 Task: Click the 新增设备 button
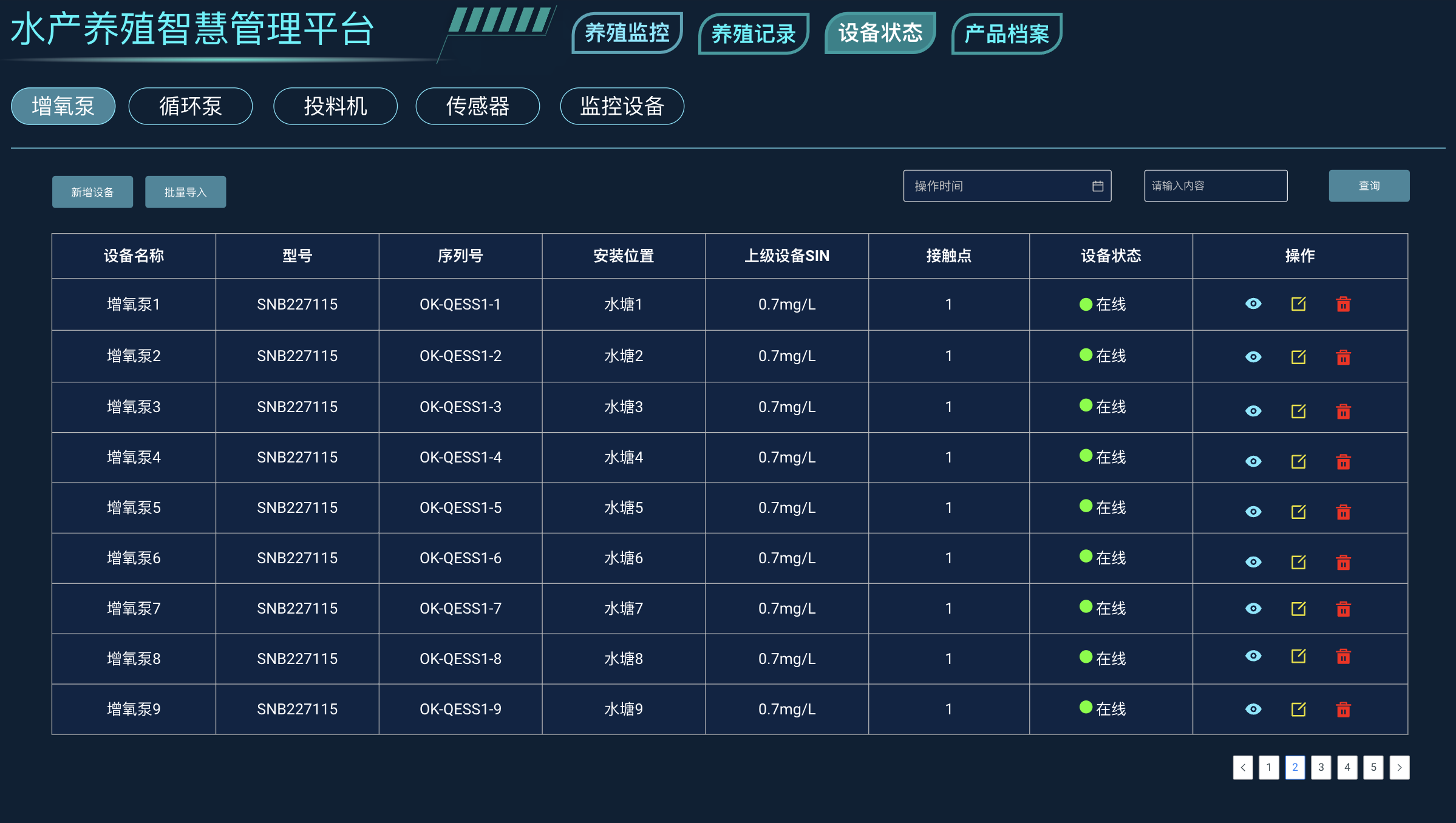[92, 192]
